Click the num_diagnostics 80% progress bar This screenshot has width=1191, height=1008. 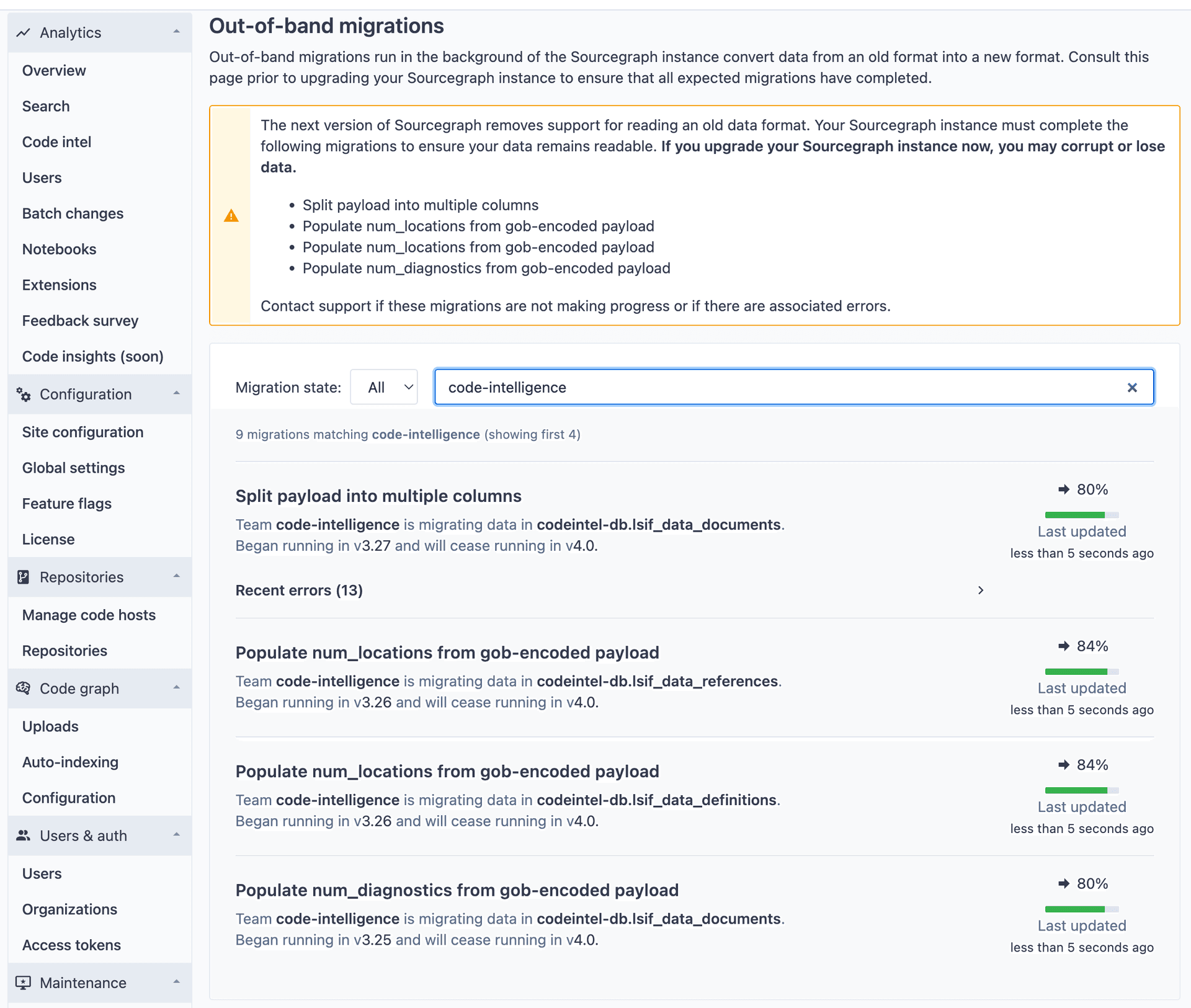click(x=1082, y=909)
